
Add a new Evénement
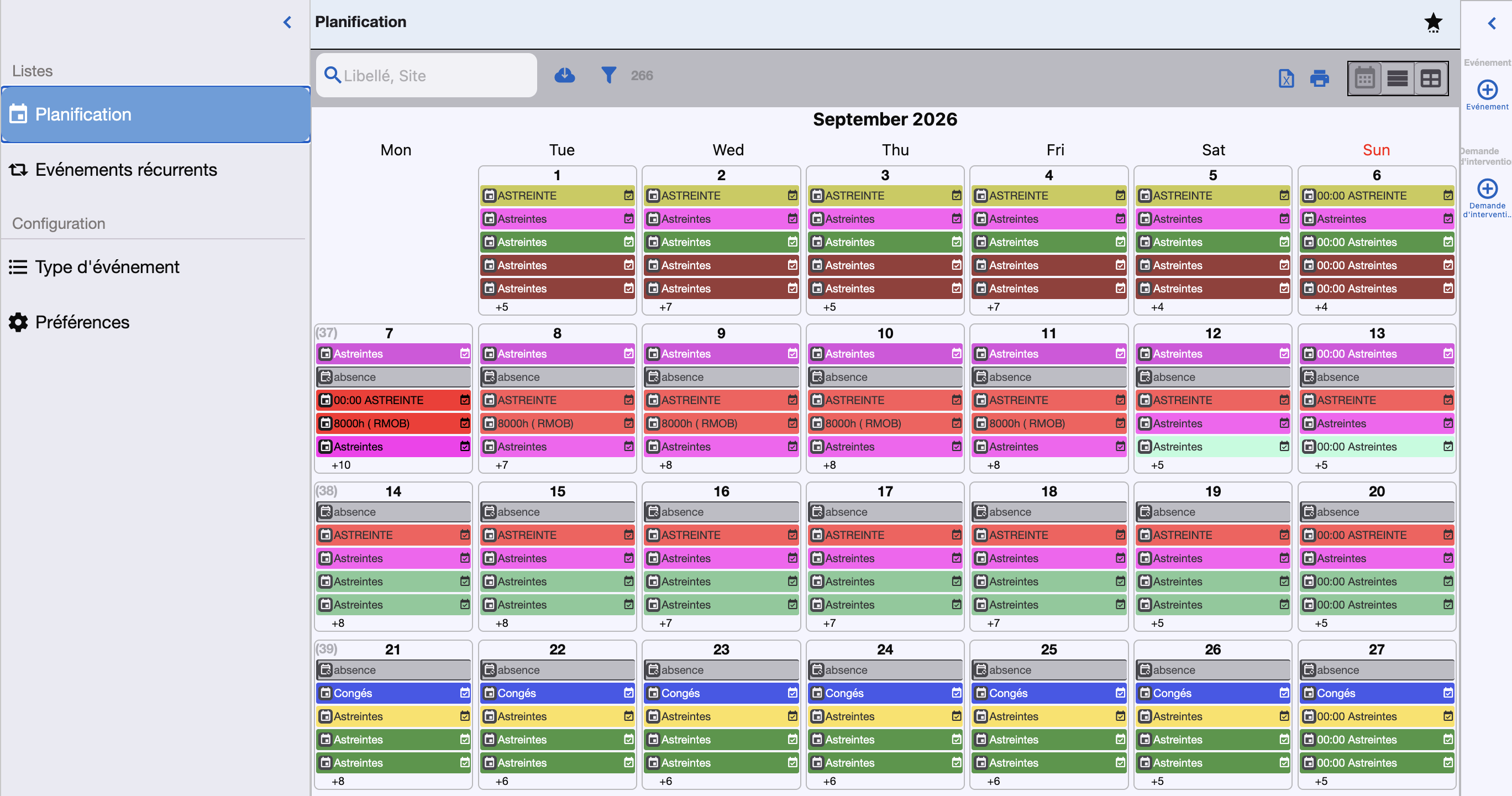point(1487,95)
